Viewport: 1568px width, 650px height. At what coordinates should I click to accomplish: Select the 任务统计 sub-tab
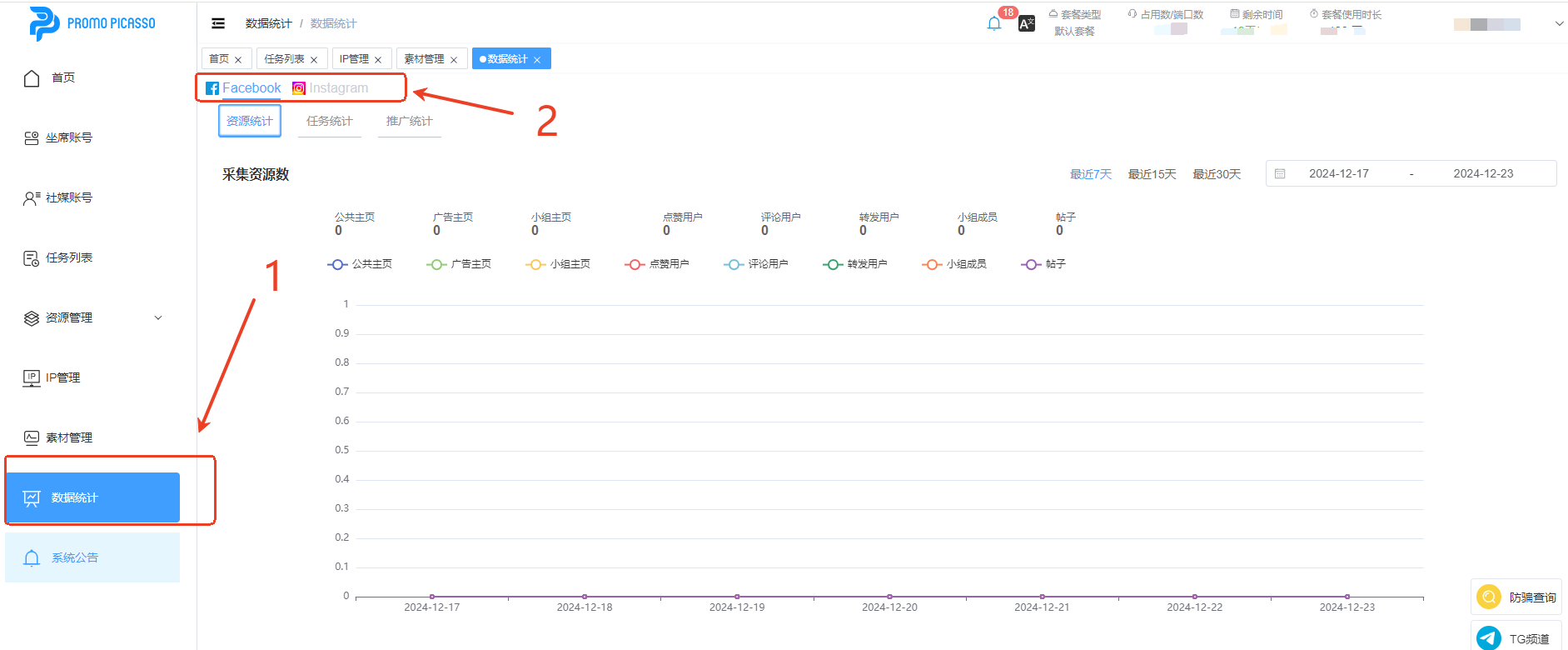330,122
